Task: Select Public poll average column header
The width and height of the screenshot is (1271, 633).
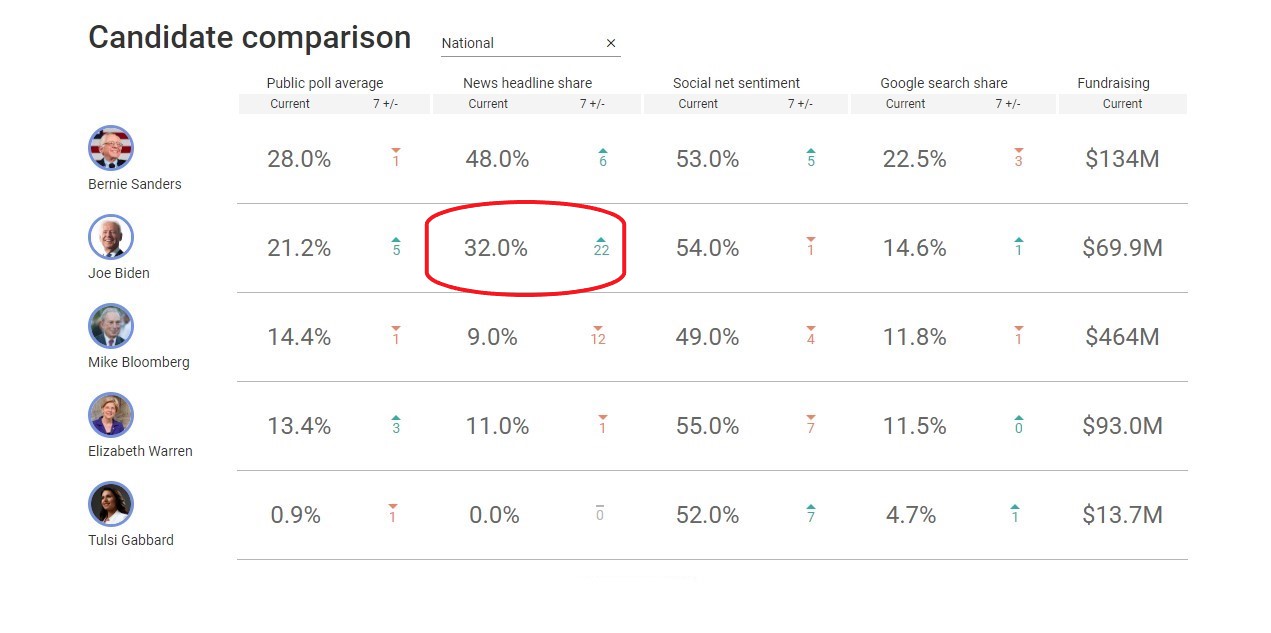Action: (324, 83)
